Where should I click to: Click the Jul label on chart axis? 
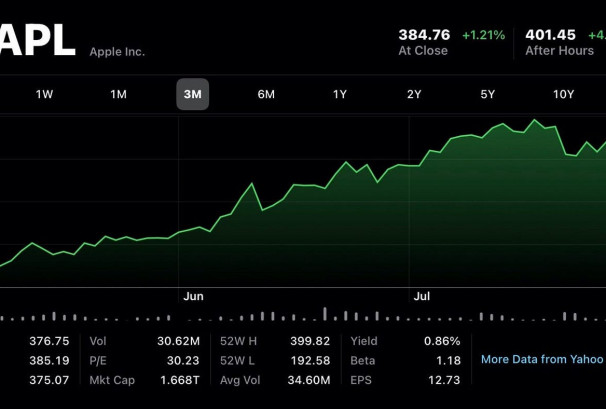pos(422,296)
